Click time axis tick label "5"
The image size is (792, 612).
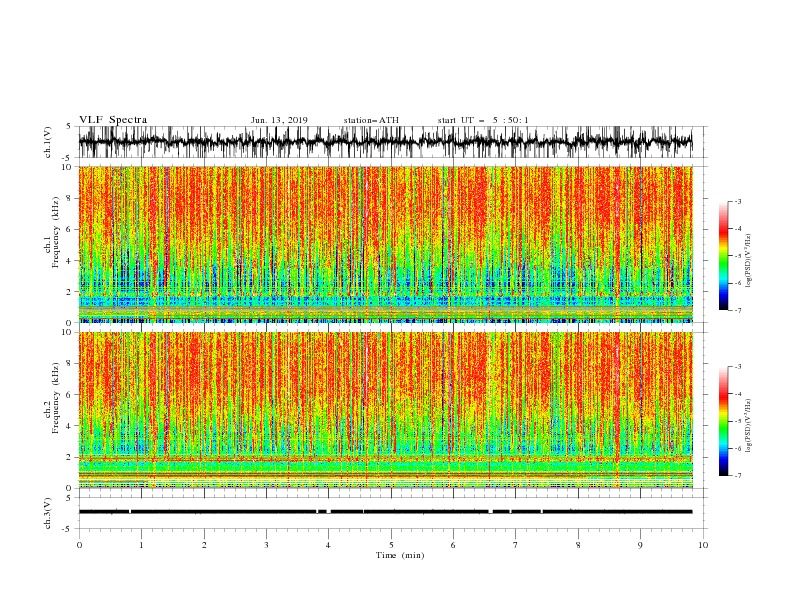click(391, 545)
